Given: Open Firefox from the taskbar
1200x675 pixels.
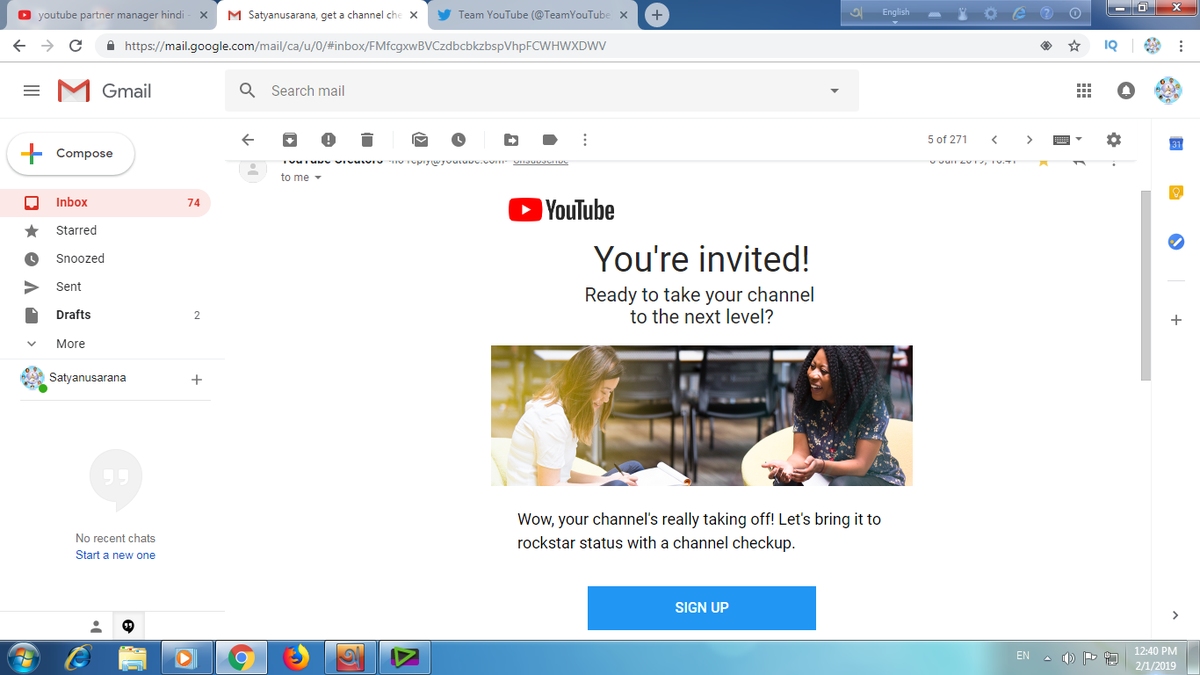Looking at the screenshot, I should pyautogui.click(x=295, y=657).
